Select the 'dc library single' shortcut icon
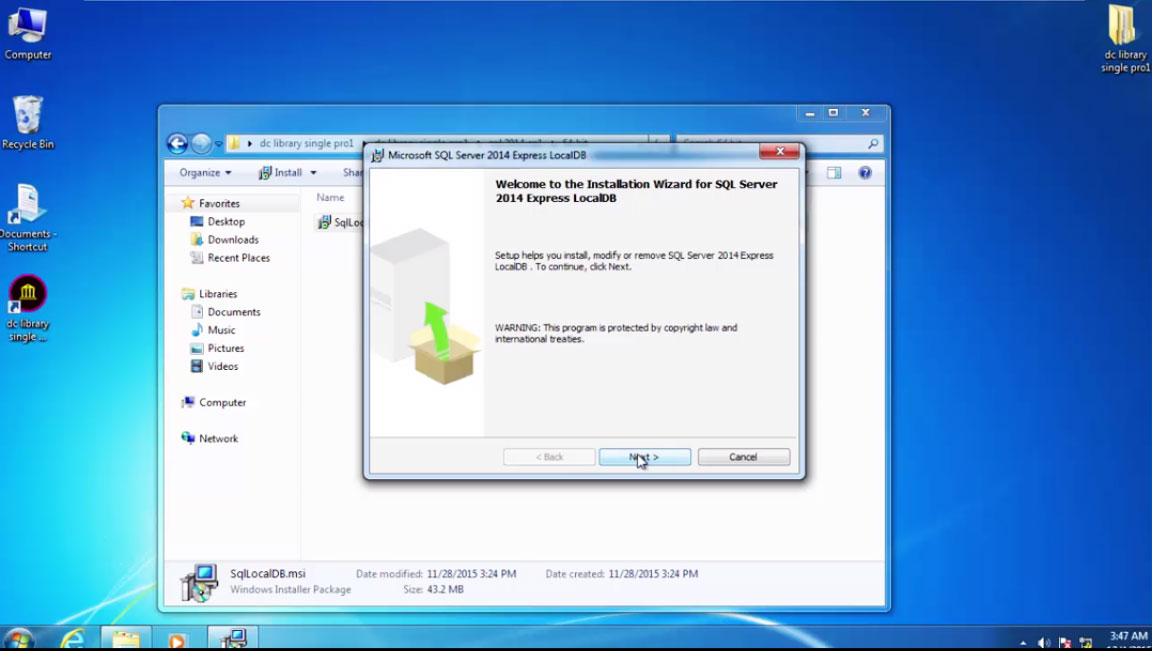 [28, 309]
